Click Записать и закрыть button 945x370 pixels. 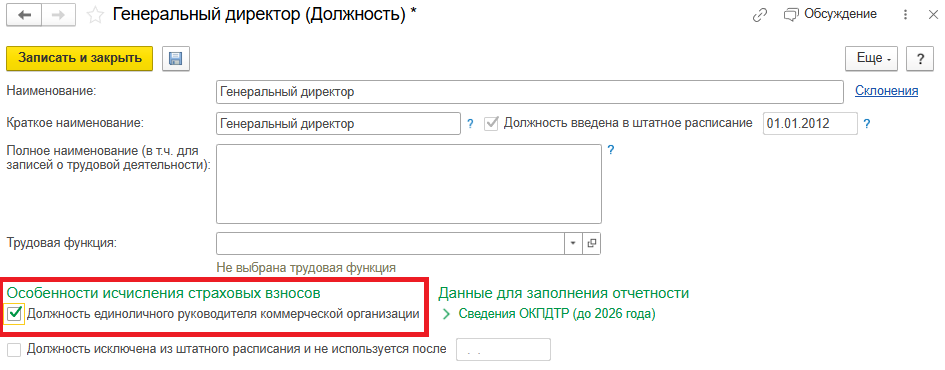click(80, 58)
